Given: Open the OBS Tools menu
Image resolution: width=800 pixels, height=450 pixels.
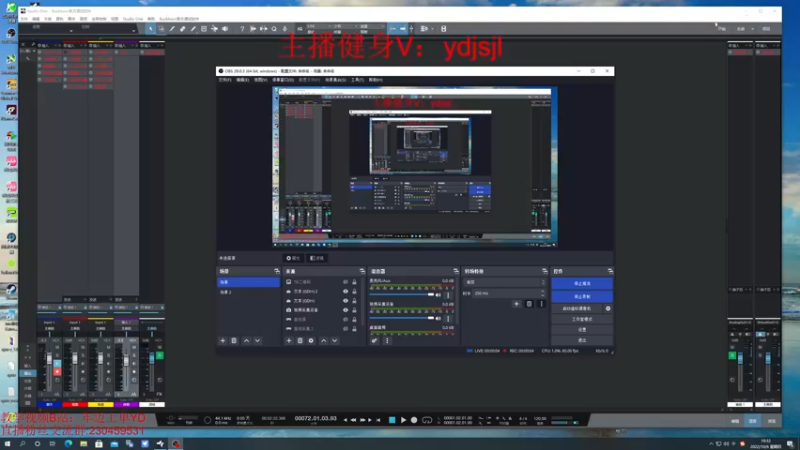Looking at the screenshot, I should click(x=358, y=80).
